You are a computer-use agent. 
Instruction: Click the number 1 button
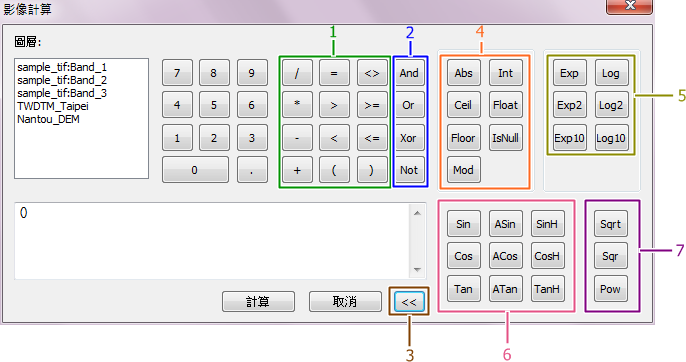pos(177,138)
